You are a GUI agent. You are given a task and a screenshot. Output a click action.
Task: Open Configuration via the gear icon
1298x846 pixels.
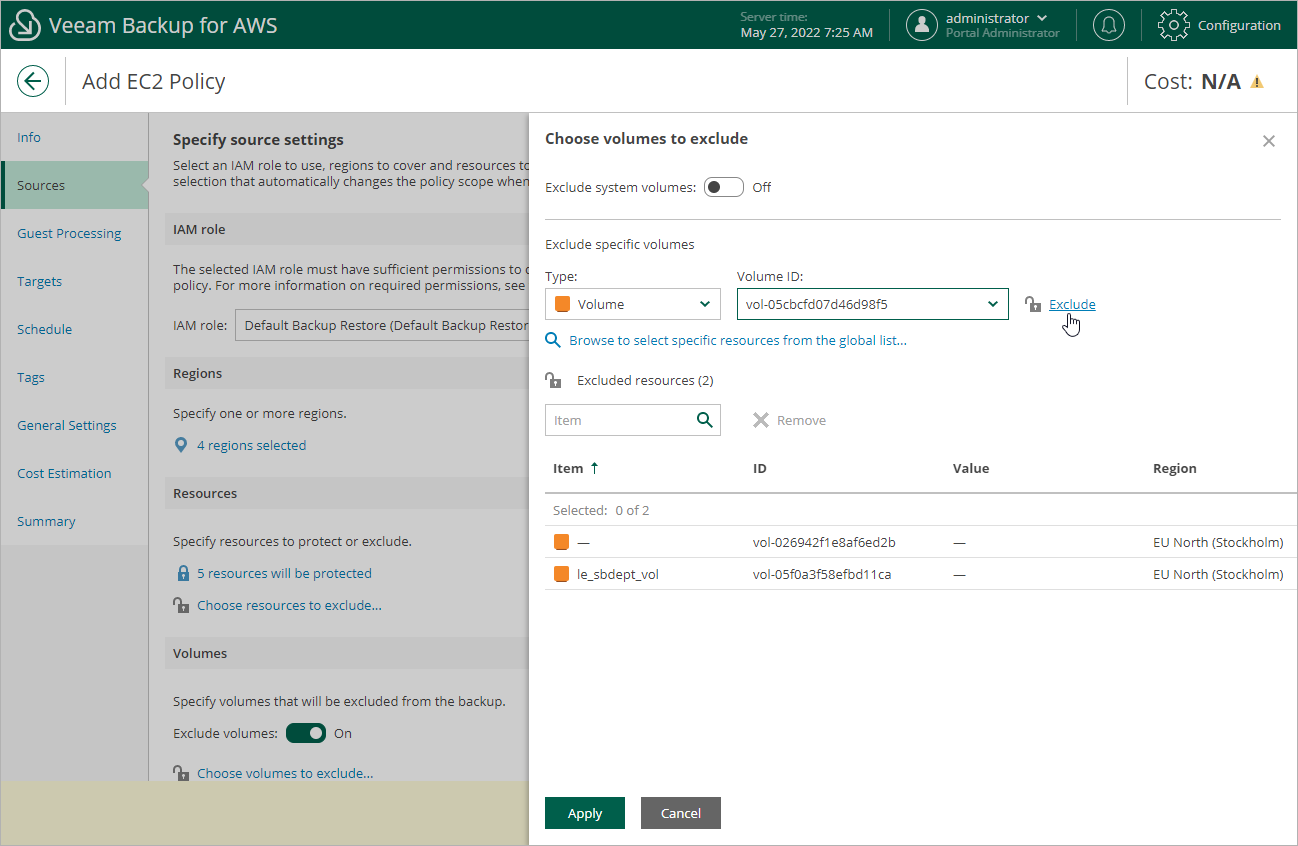[x=1173, y=25]
